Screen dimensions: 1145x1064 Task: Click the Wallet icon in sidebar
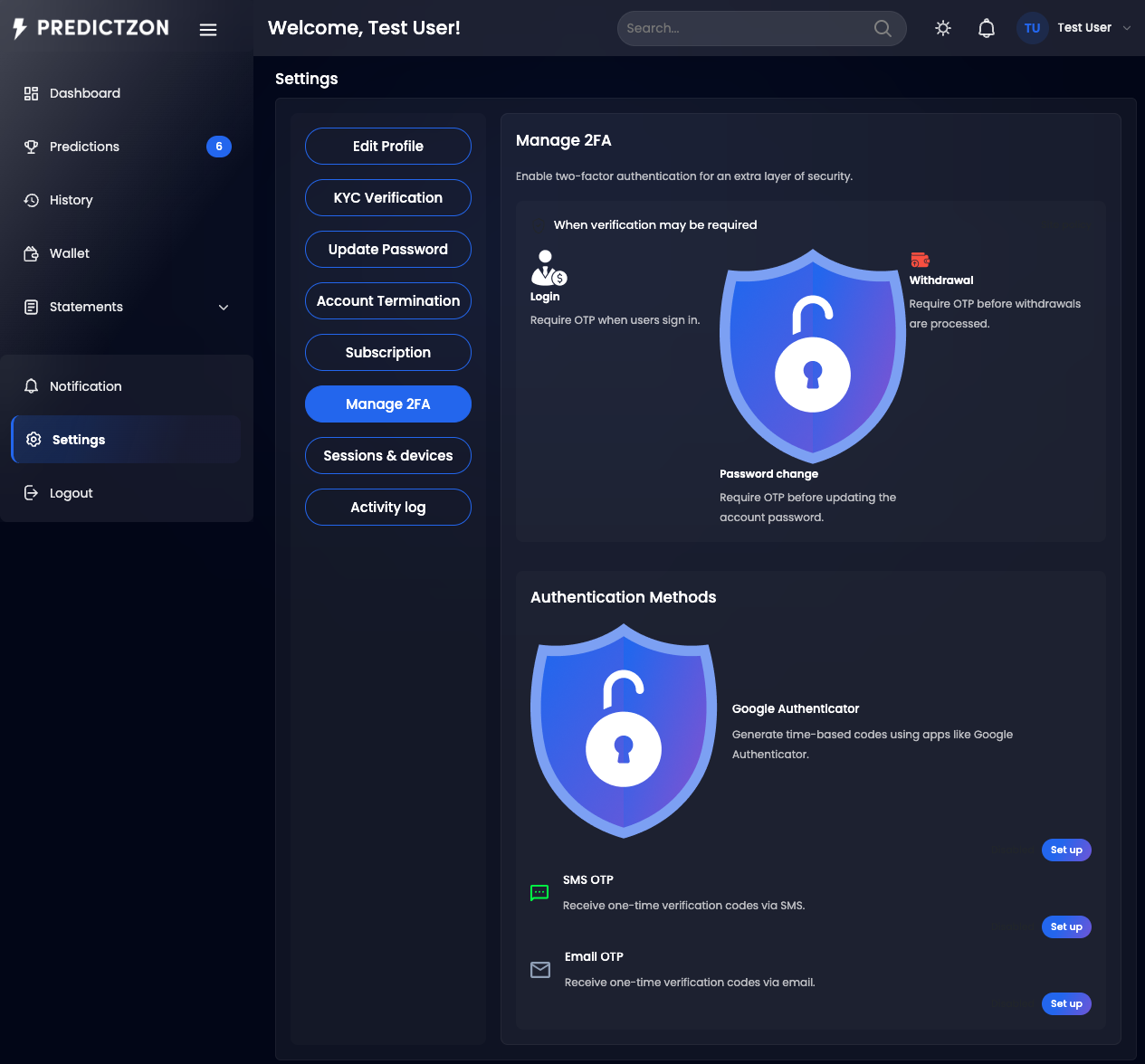pos(31,253)
